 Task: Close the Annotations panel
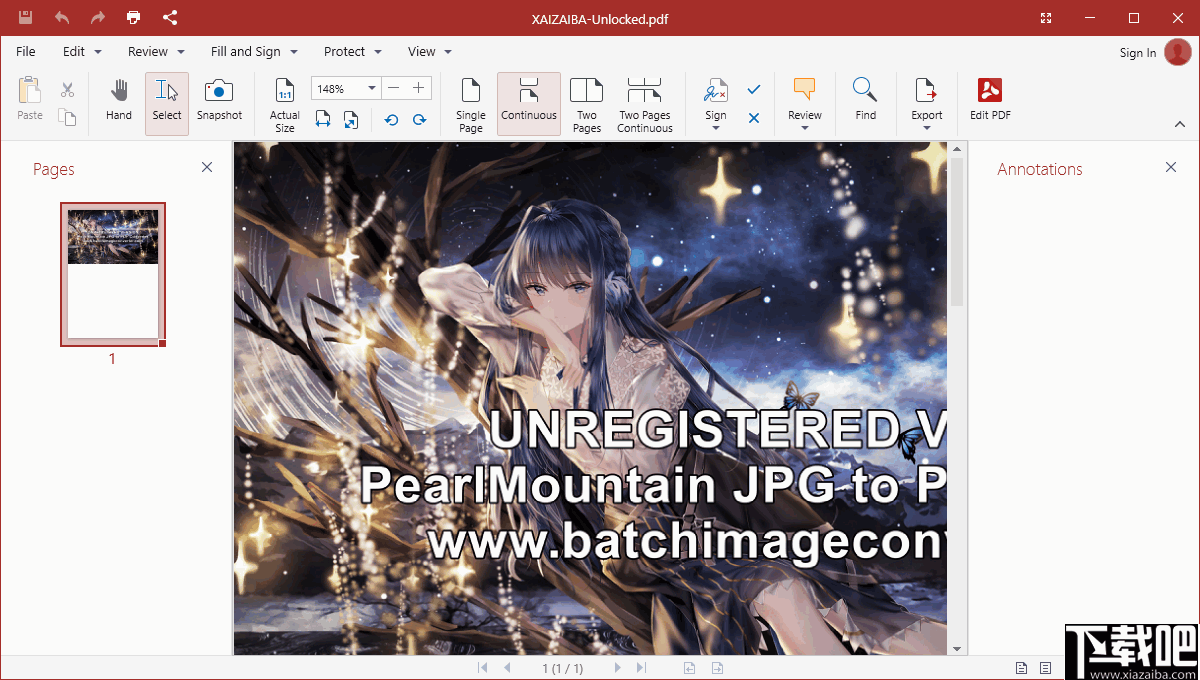point(1170,167)
